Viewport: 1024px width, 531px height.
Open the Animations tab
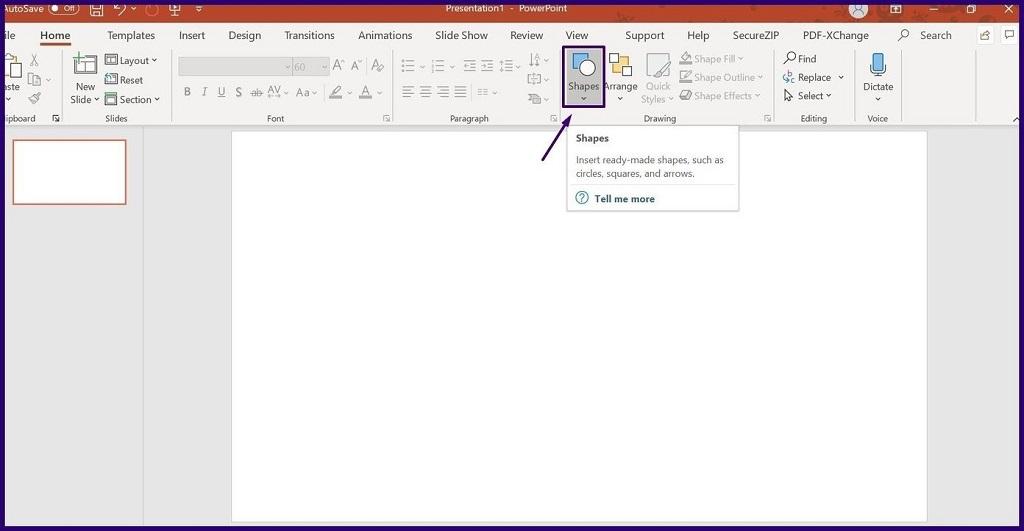pyautogui.click(x=385, y=35)
